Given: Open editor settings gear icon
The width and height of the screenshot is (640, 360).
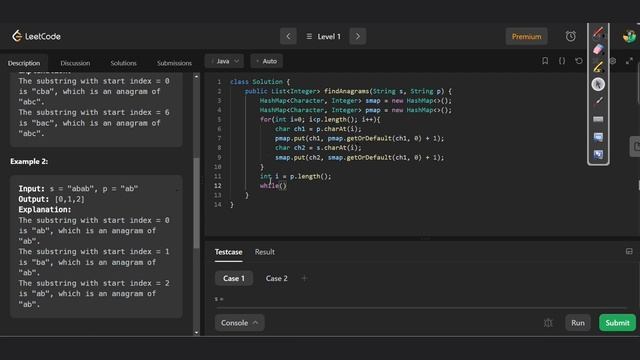Looking at the screenshot, I should point(613,61).
